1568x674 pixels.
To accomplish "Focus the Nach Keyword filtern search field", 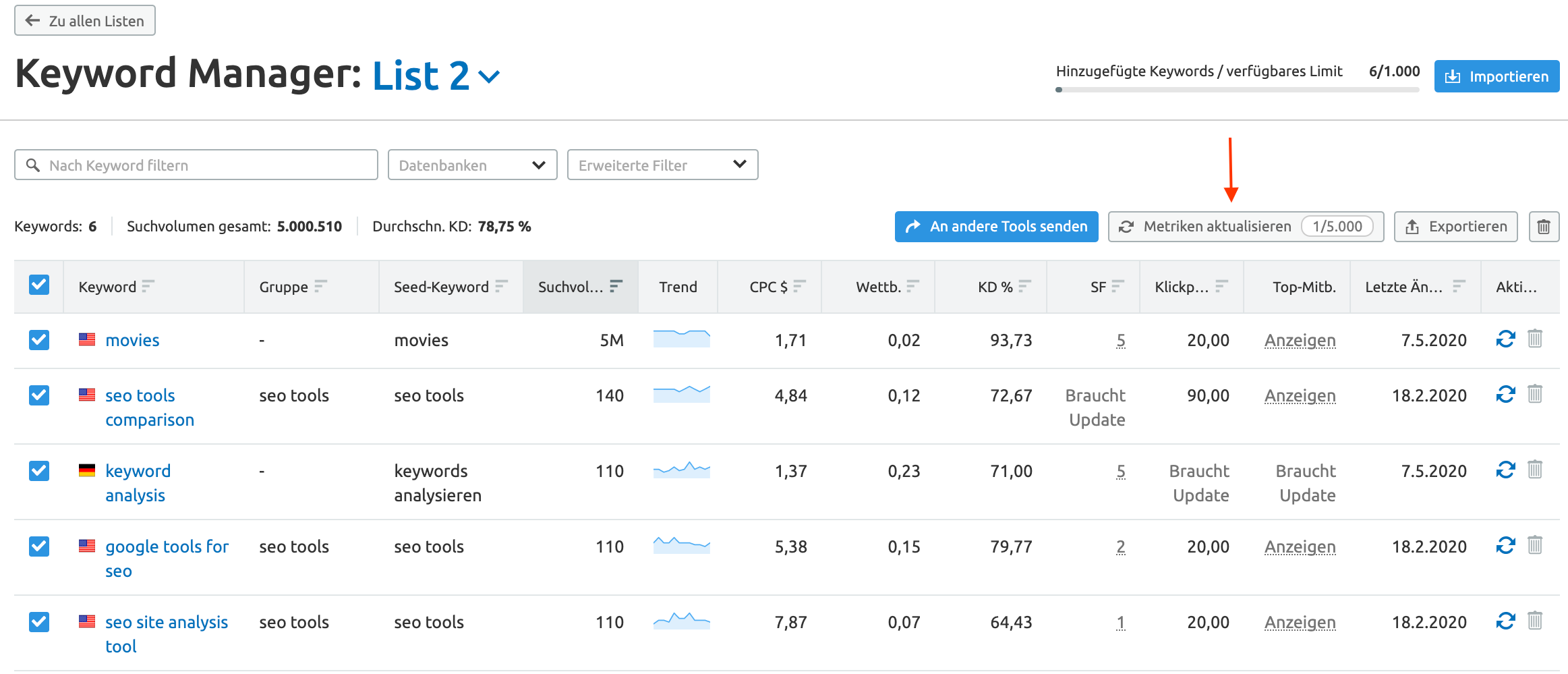I will click(196, 165).
